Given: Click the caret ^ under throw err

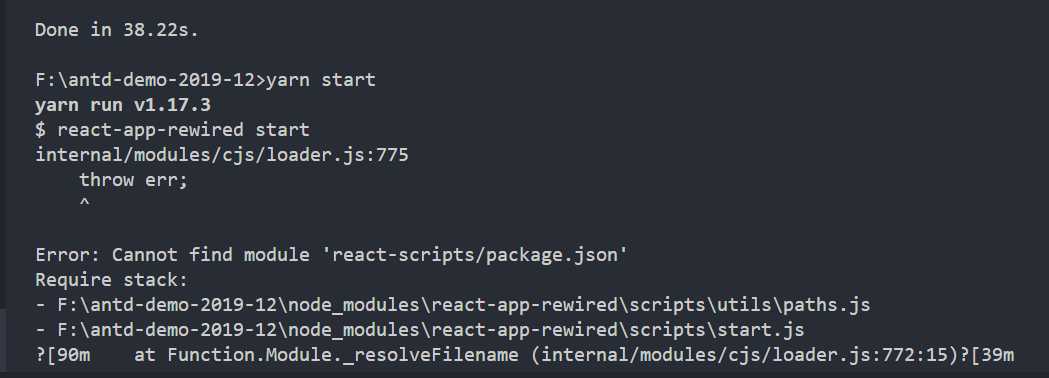Looking at the screenshot, I should point(84,203).
